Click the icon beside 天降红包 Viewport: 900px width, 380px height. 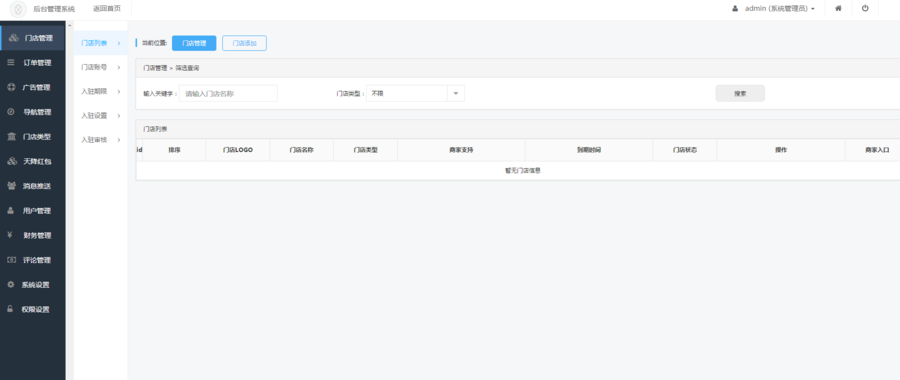[11, 161]
